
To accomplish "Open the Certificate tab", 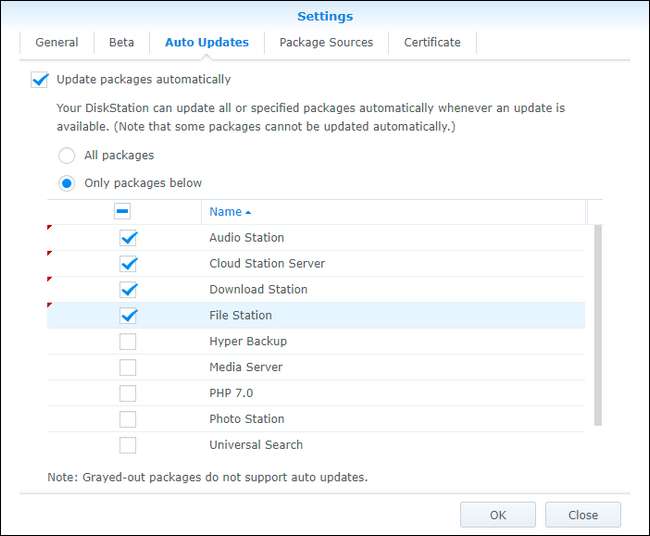I will tap(432, 43).
